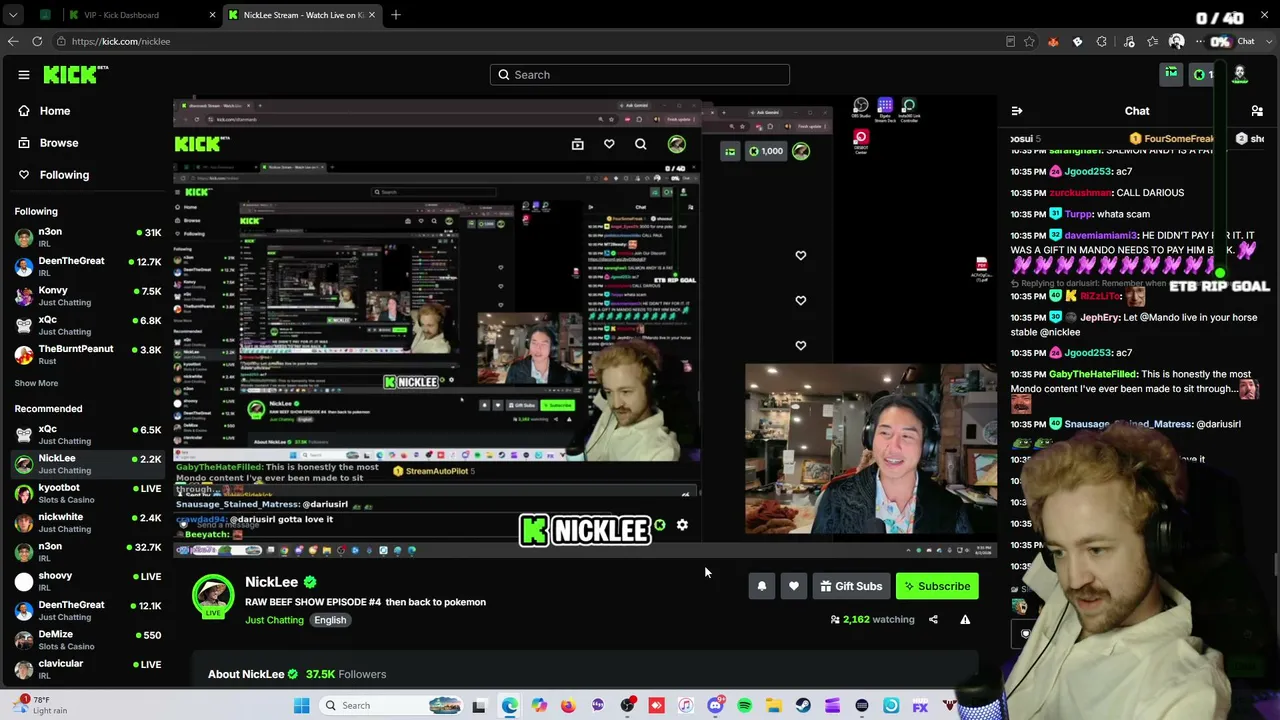Report the stream with the warning icon
Image resolution: width=1280 pixels, height=720 pixels.
click(x=965, y=620)
